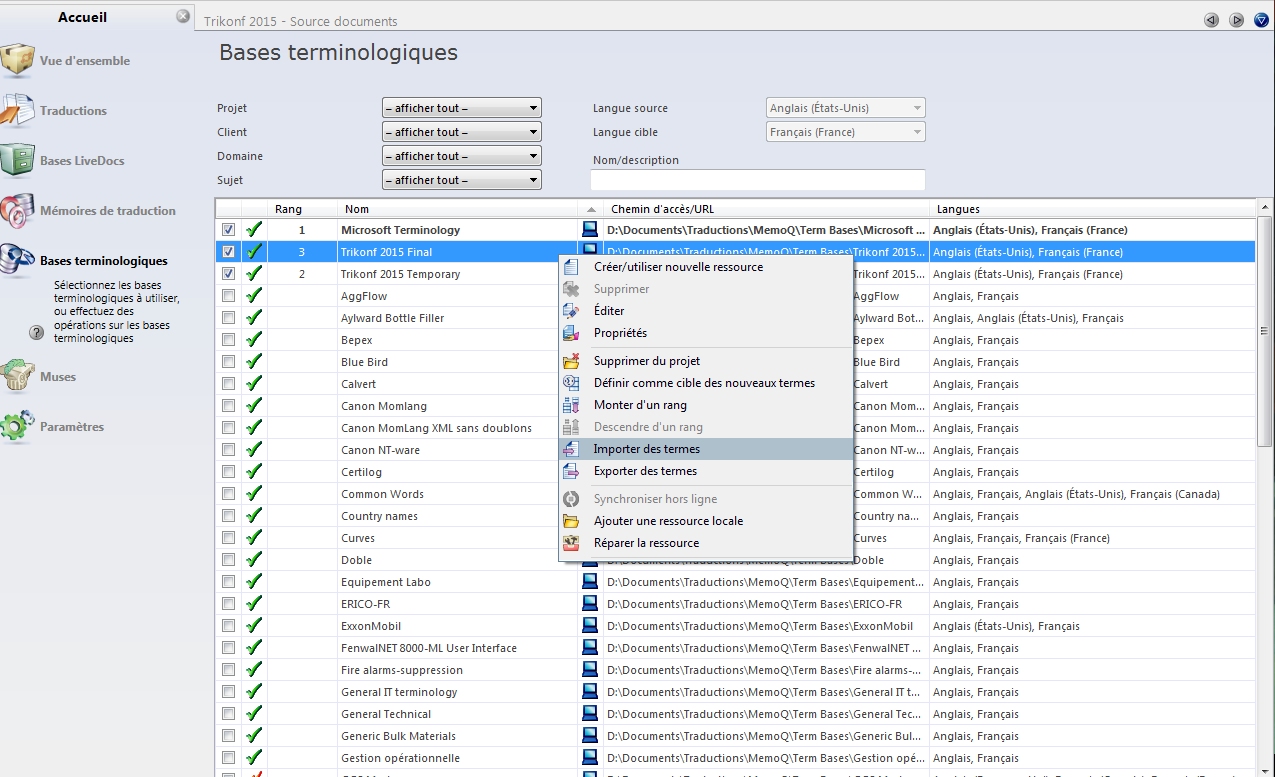The image size is (1275, 777).
Task: Uncheck the Trikonf 2015 Final checkbox
Action: click(x=228, y=252)
